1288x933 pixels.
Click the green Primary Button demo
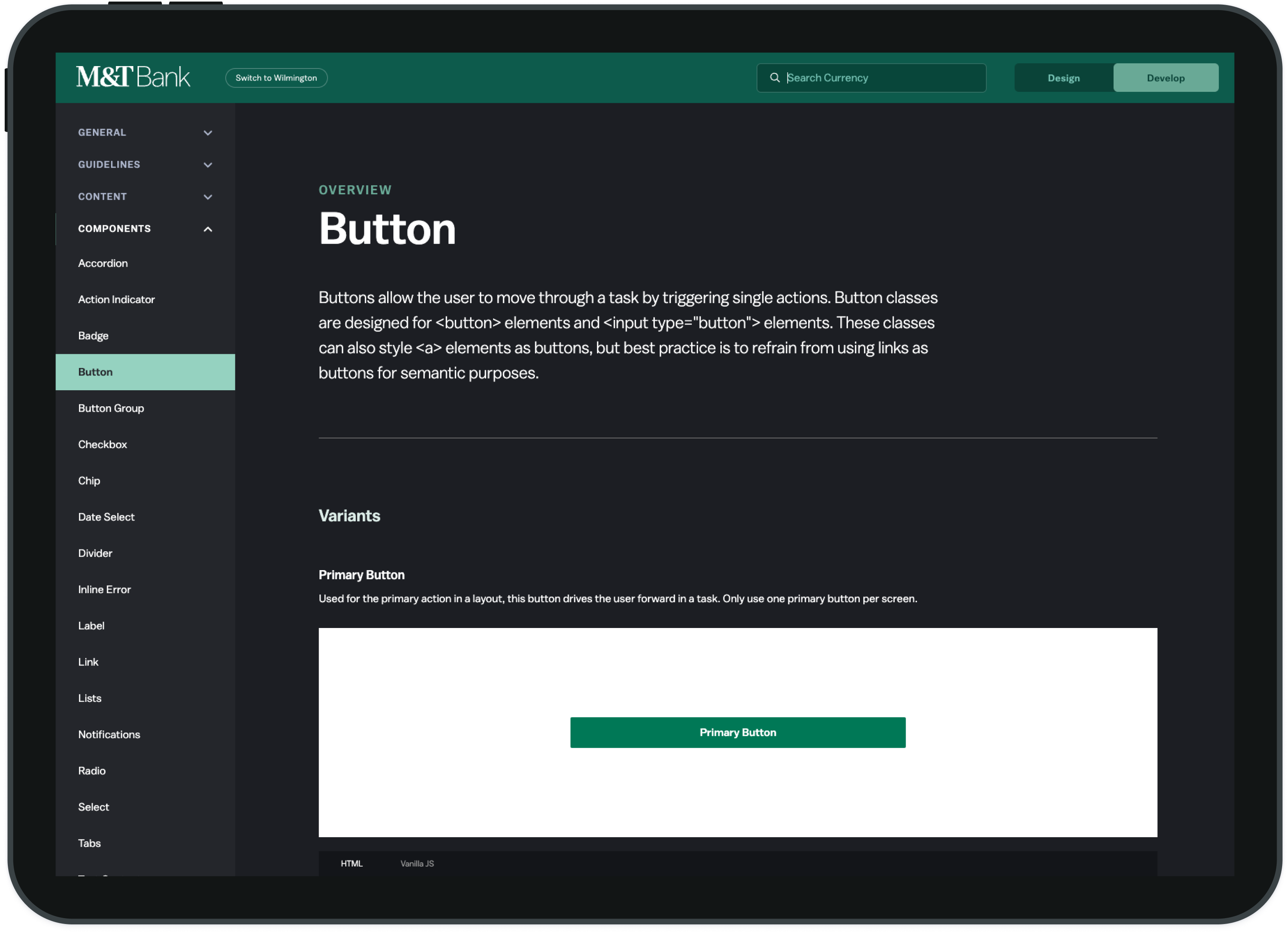737,732
